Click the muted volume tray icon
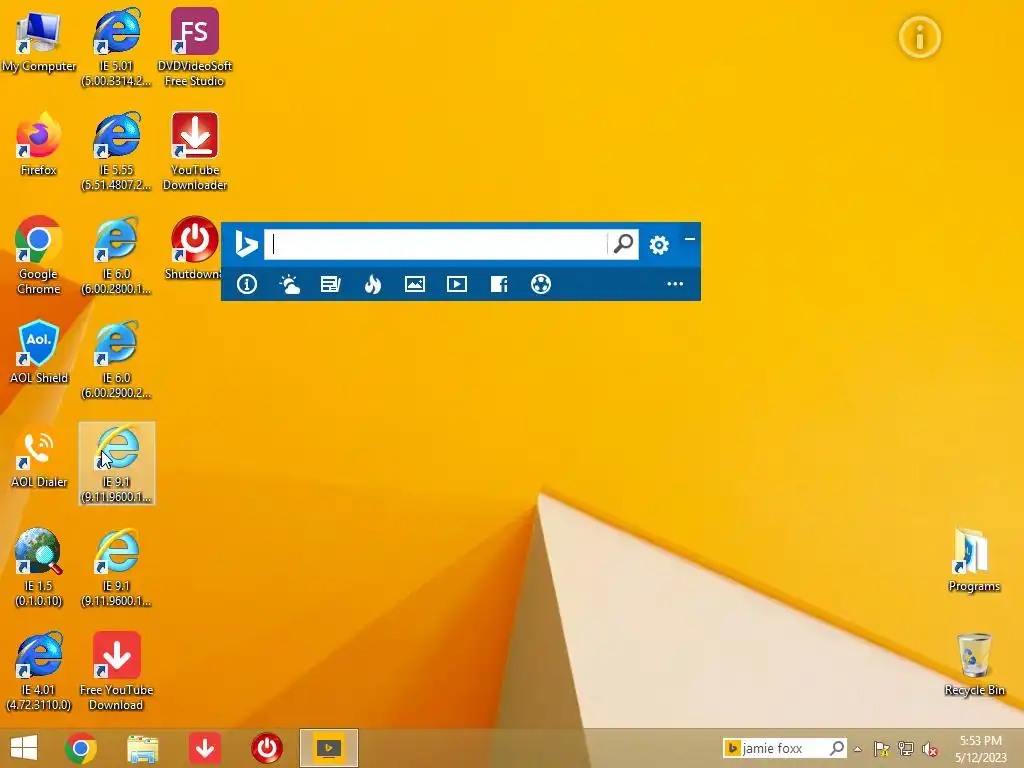 pos(930,749)
